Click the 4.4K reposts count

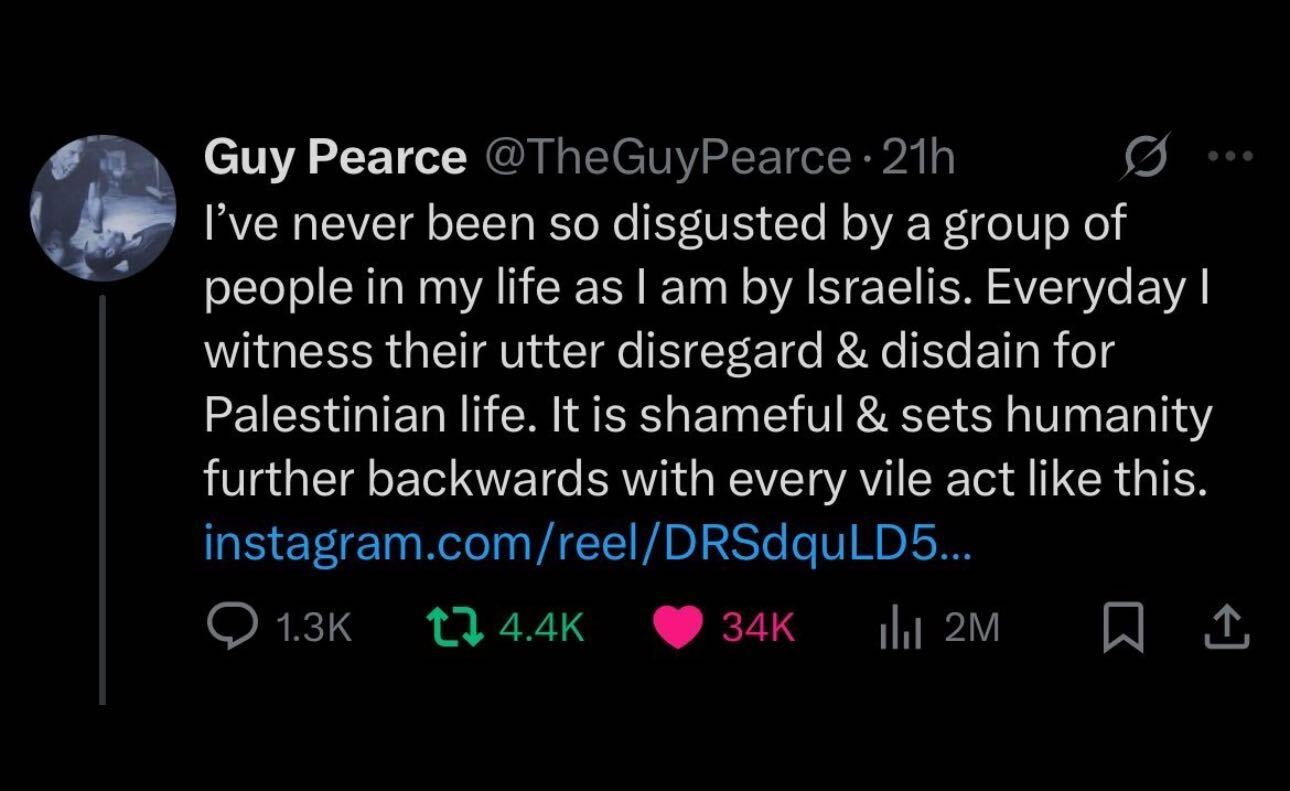541,627
